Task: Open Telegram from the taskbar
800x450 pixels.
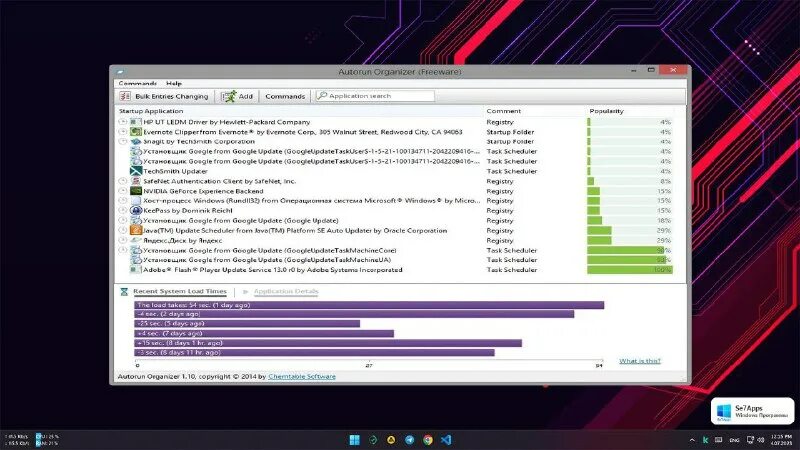Action: tap(410, 440)
